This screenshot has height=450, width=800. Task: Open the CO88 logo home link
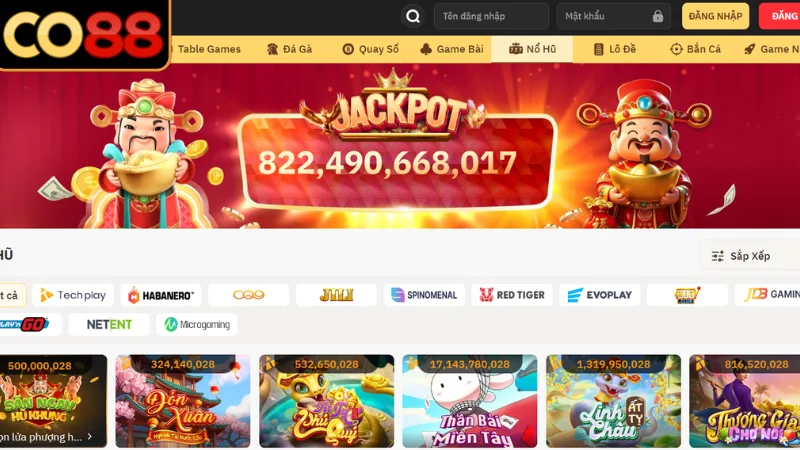click(x=85, y=34)
